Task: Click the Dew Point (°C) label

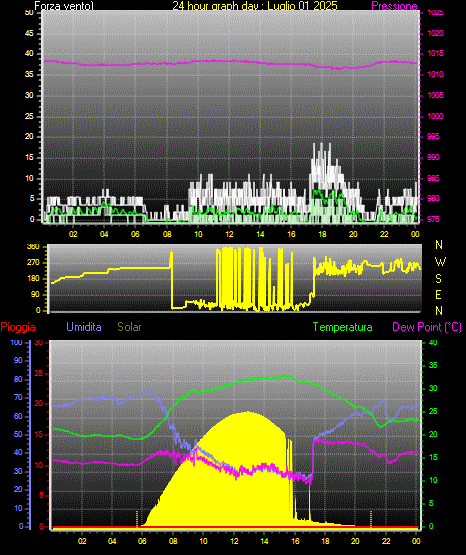Action: (x=427, y=327)
